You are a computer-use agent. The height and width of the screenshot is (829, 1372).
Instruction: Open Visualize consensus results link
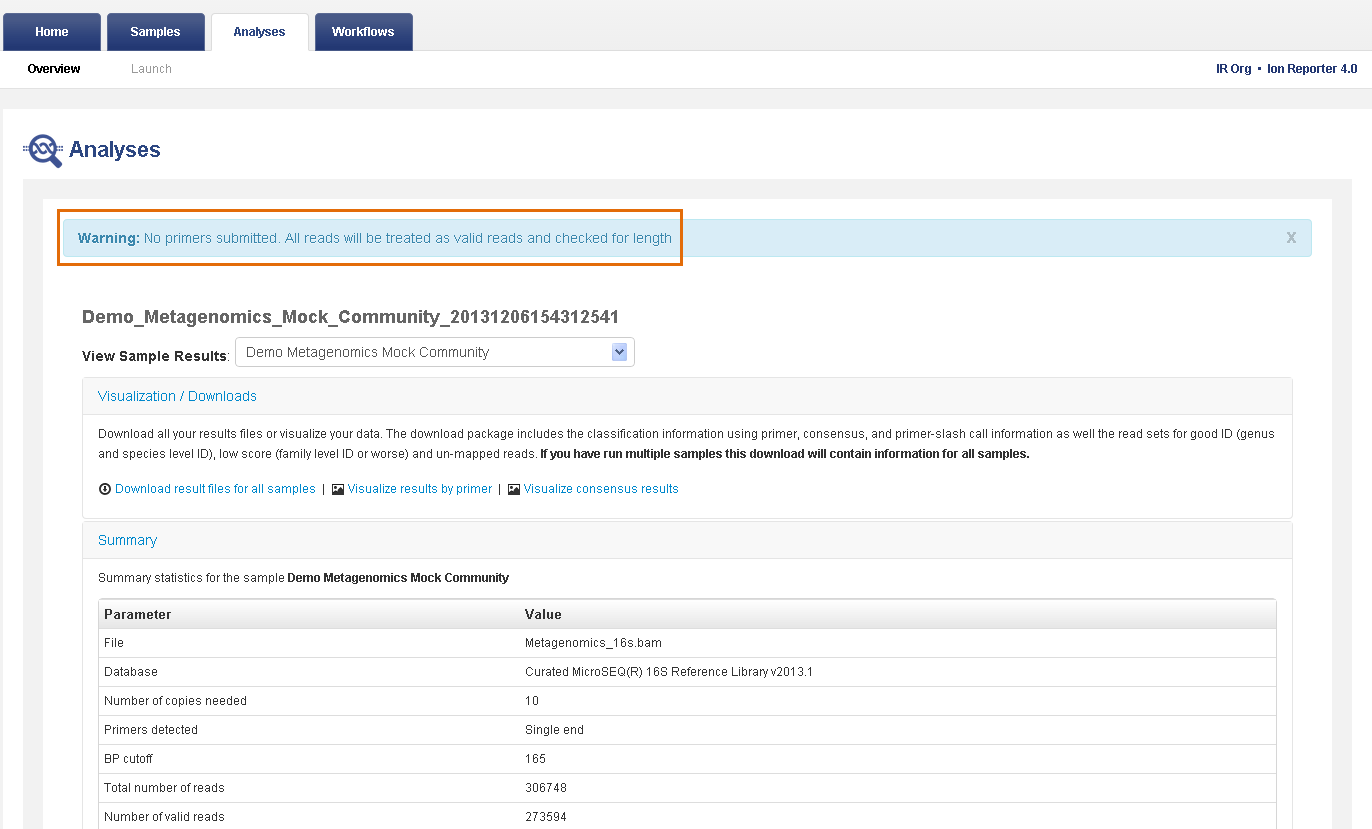(601, 489)
